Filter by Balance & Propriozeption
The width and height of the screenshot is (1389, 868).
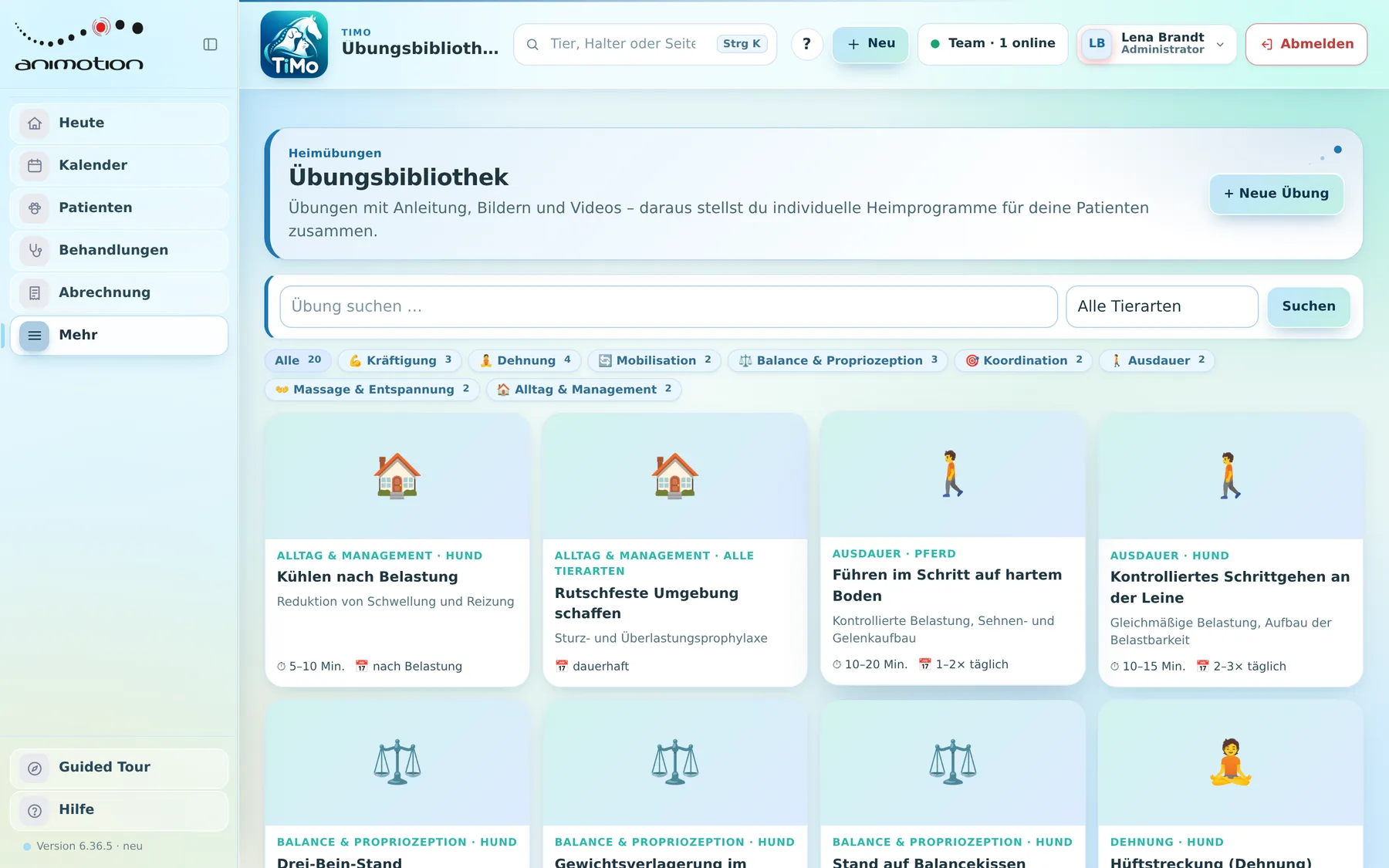[x=838, y=360]
